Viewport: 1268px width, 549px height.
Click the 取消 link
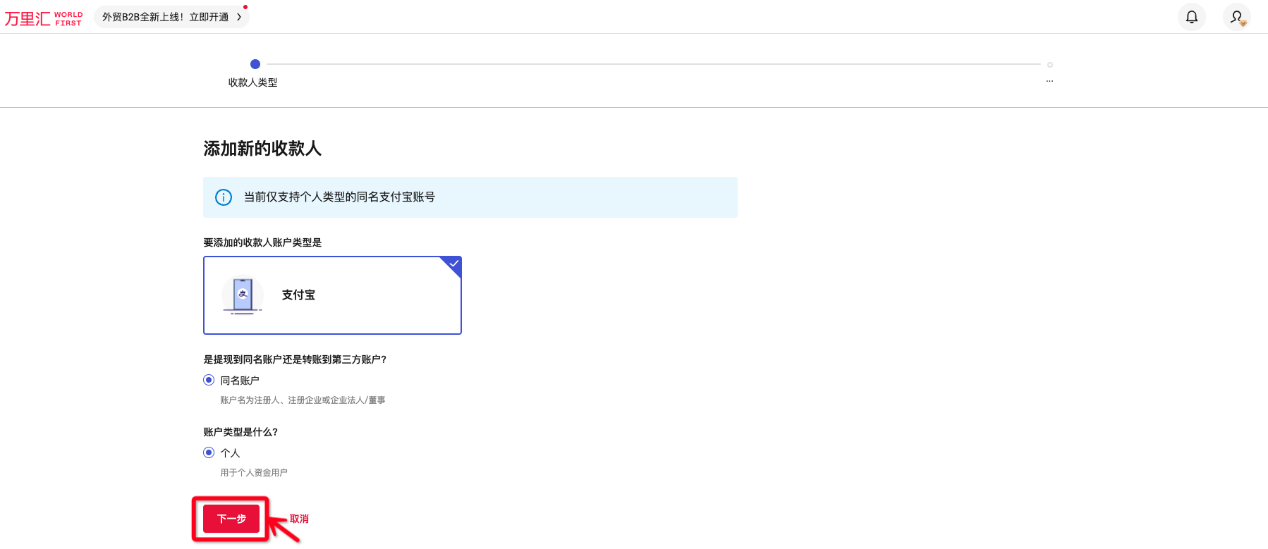pyautogui.click(x=299, y=519)
